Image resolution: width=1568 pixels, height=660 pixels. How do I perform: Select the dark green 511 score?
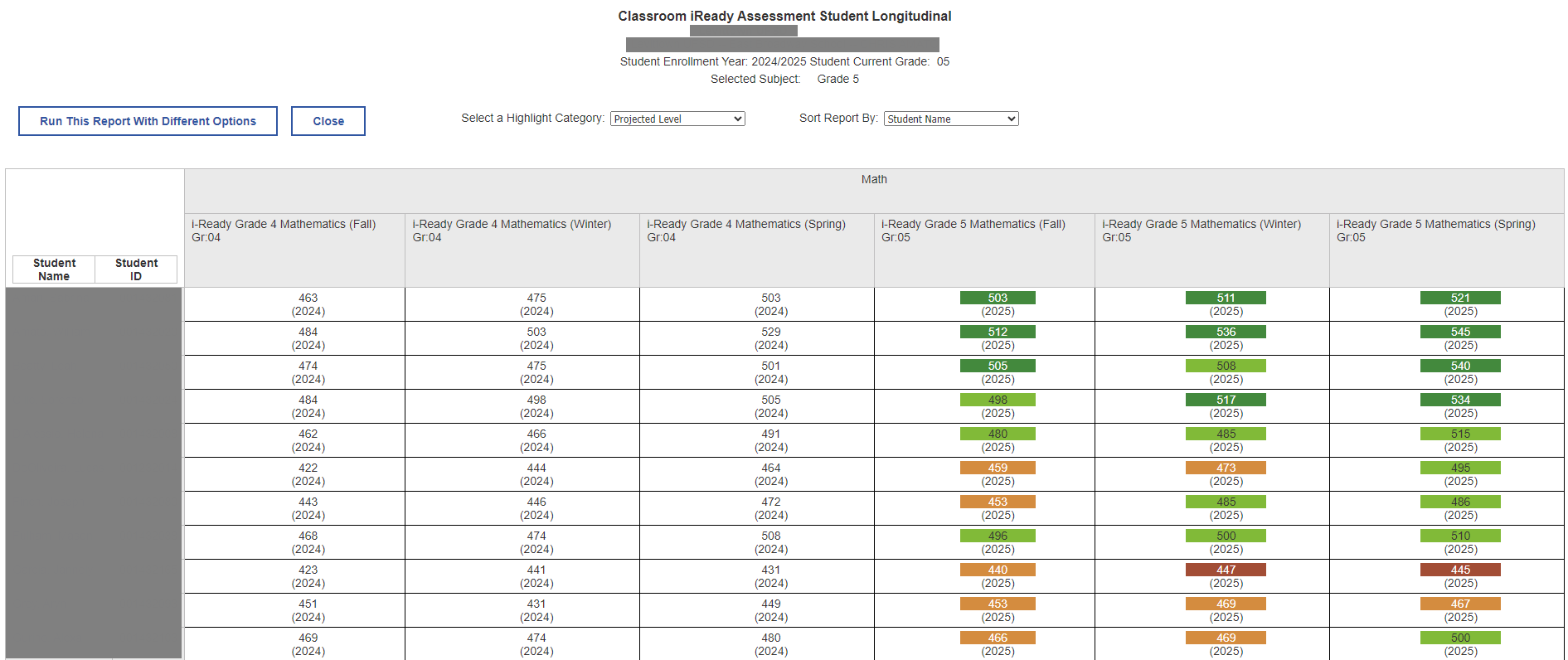coord(1226,298)
